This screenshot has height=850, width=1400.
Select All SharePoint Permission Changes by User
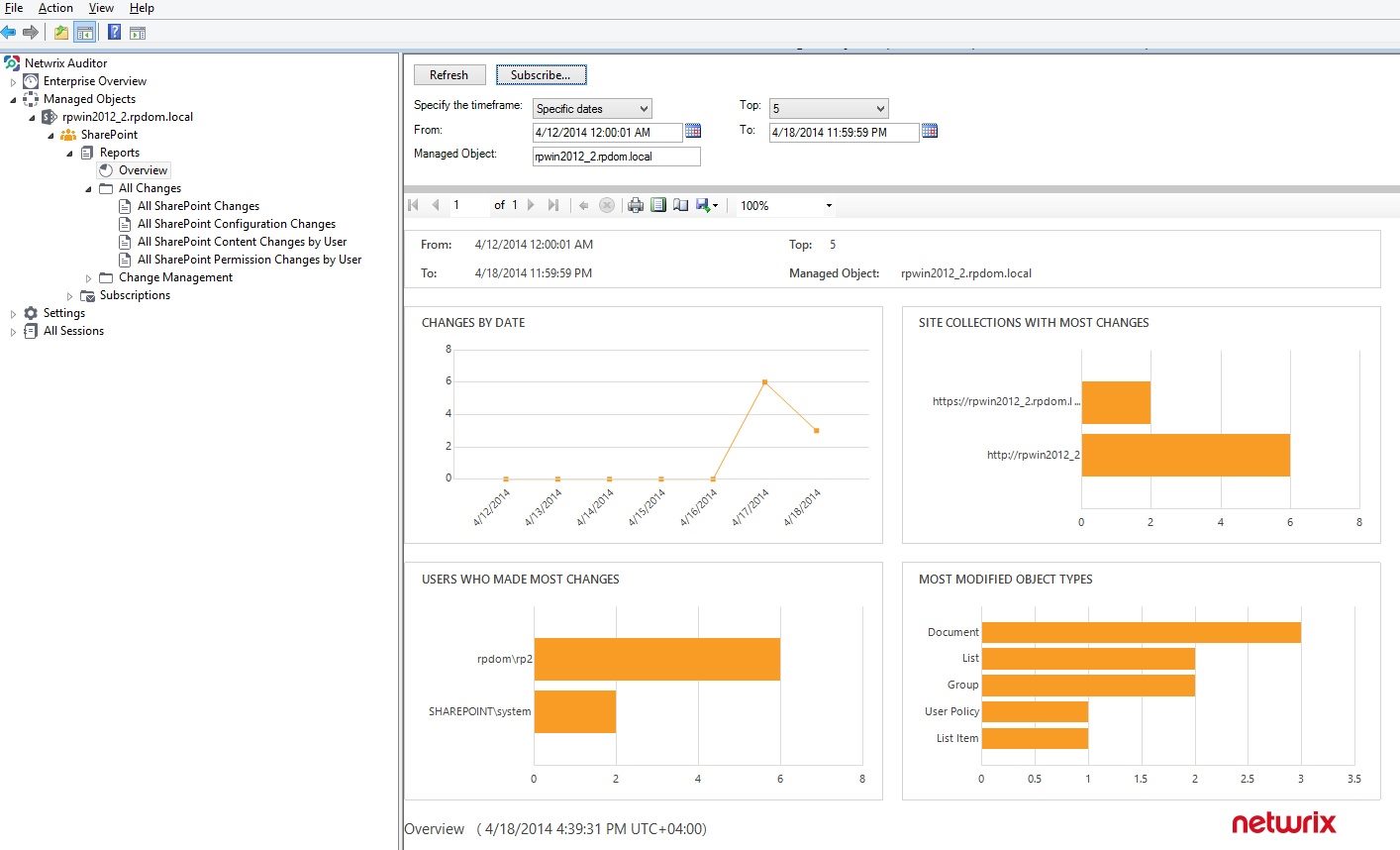pyautogui.click(x=250, y=260)
